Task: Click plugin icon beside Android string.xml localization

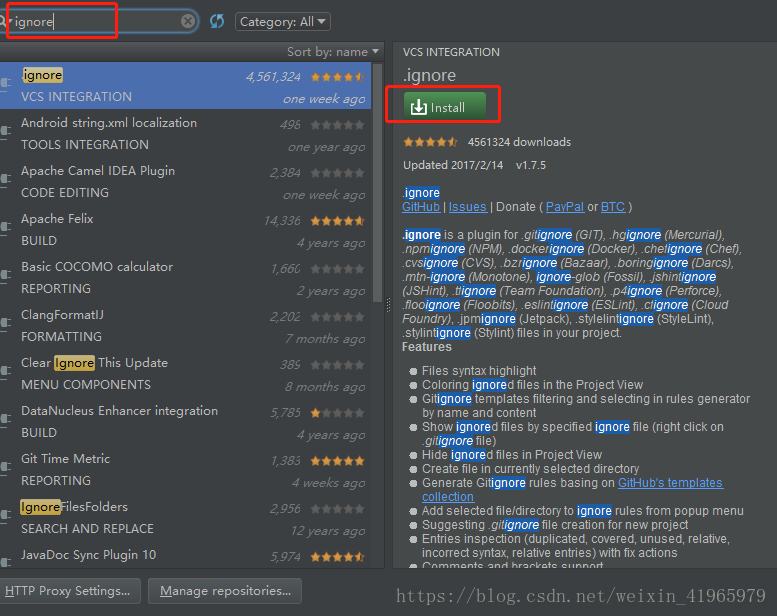Action: click(x=5, y=131)
